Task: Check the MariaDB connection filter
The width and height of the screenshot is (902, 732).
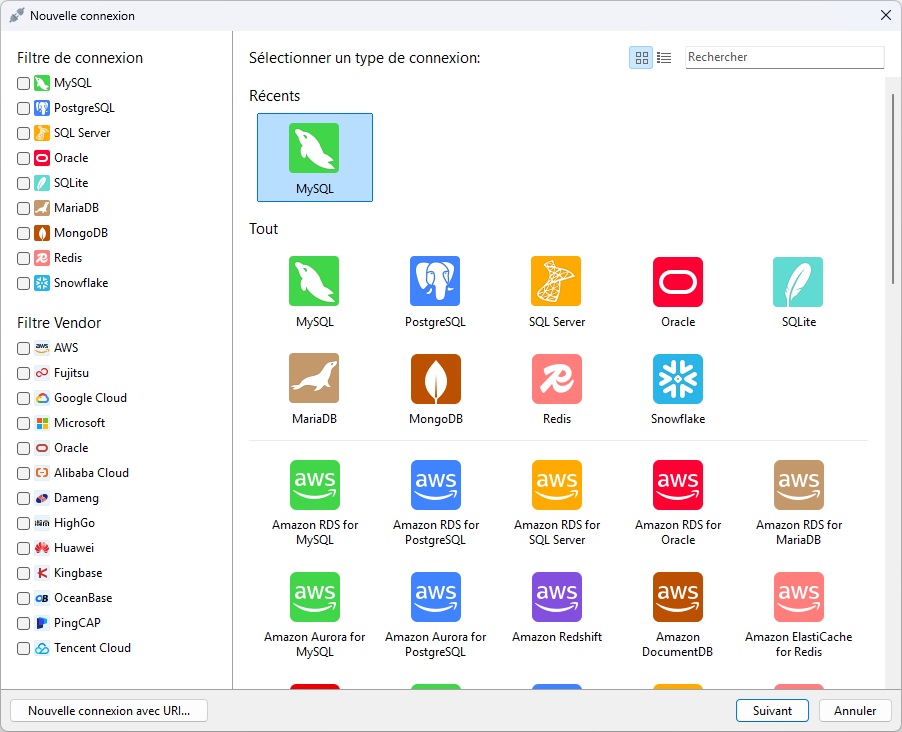Action: coord(24,208)
